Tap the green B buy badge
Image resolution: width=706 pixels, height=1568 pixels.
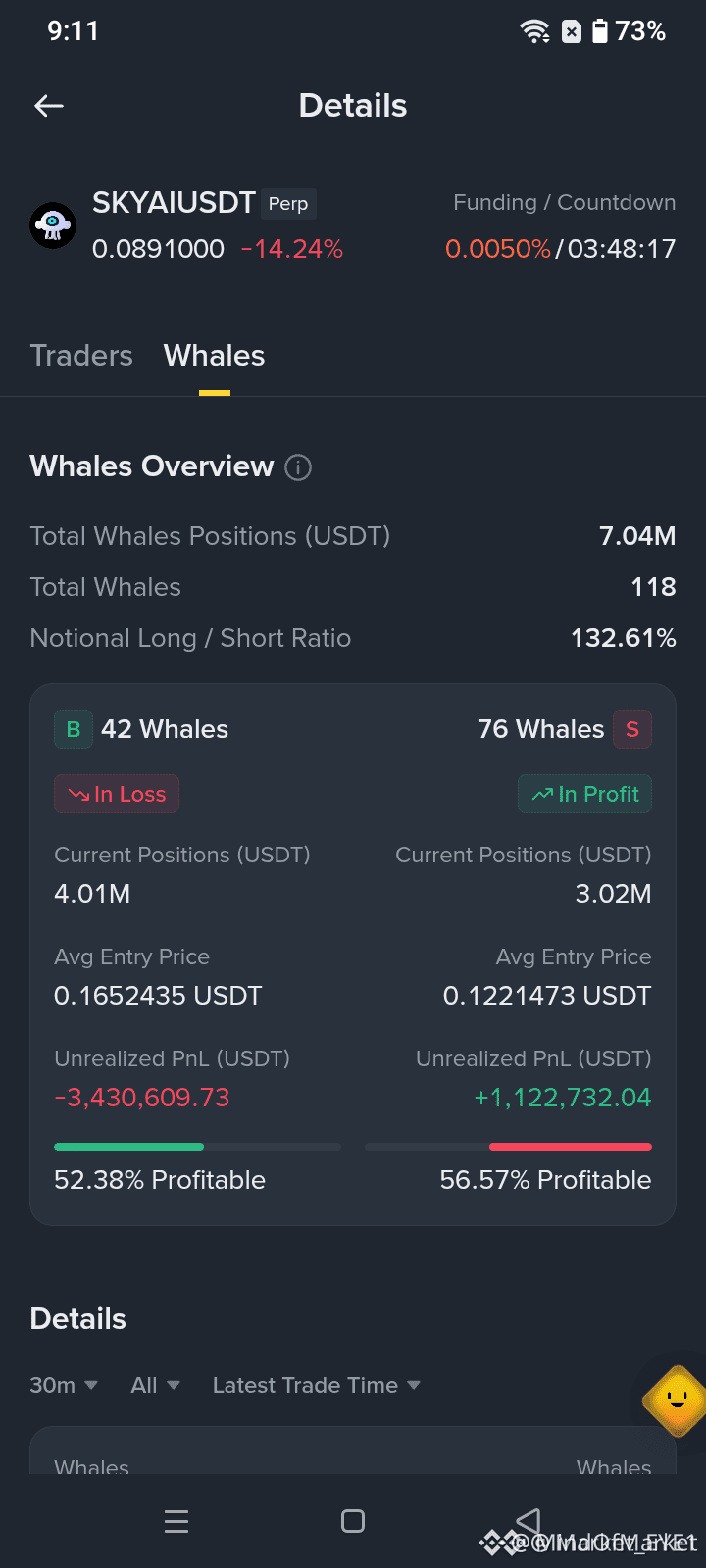tap(74, 729)
